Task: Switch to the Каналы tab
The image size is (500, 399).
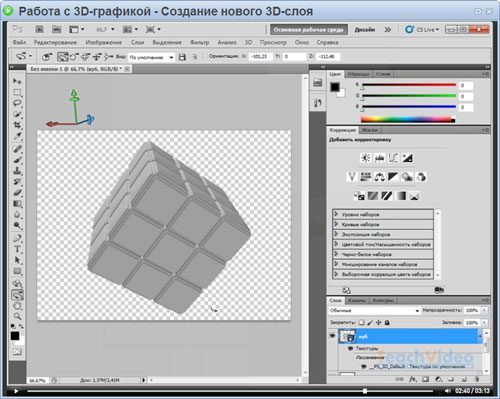Action: [x=357, y=300]
